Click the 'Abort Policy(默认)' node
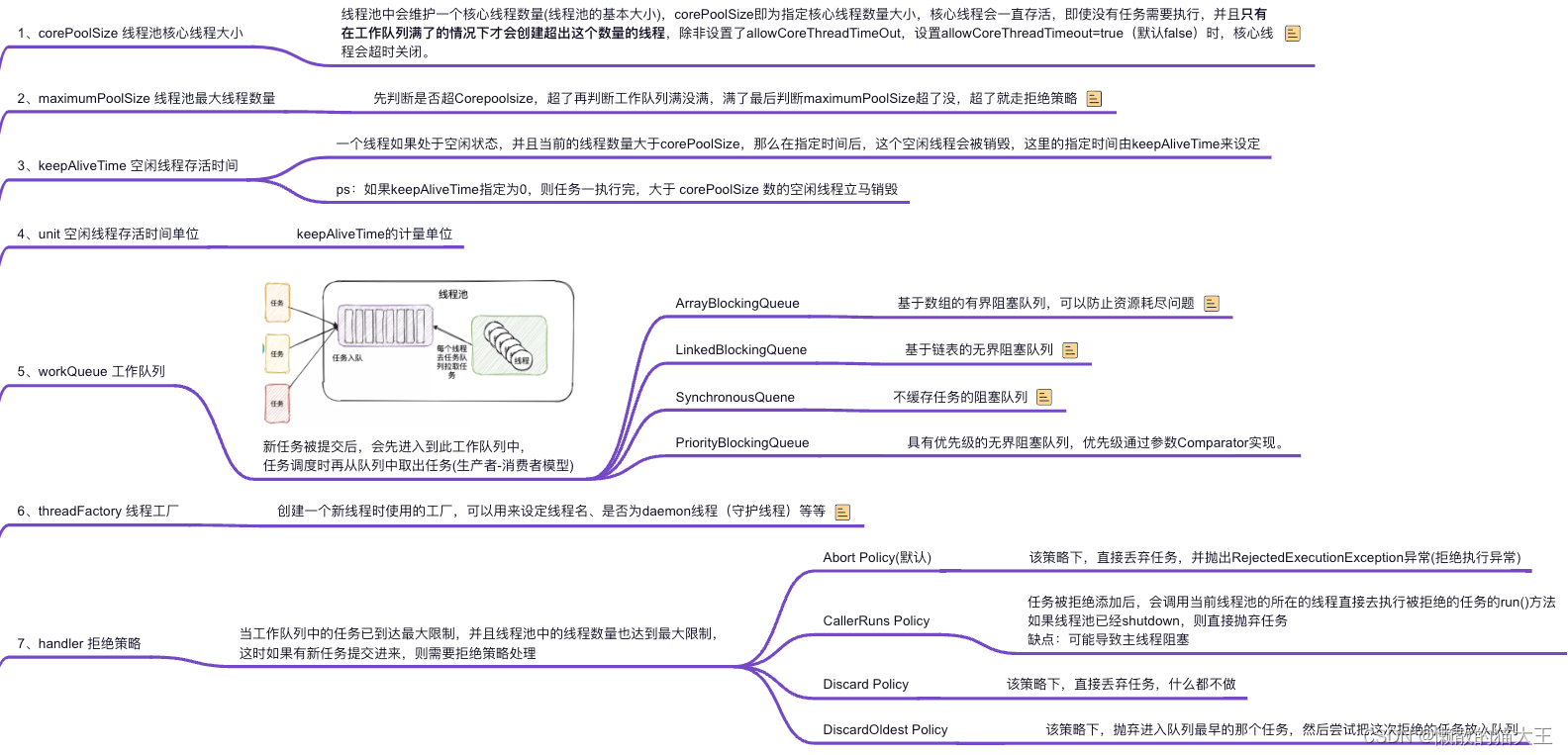The image size is (1568, 755). [x=877, y=558]
